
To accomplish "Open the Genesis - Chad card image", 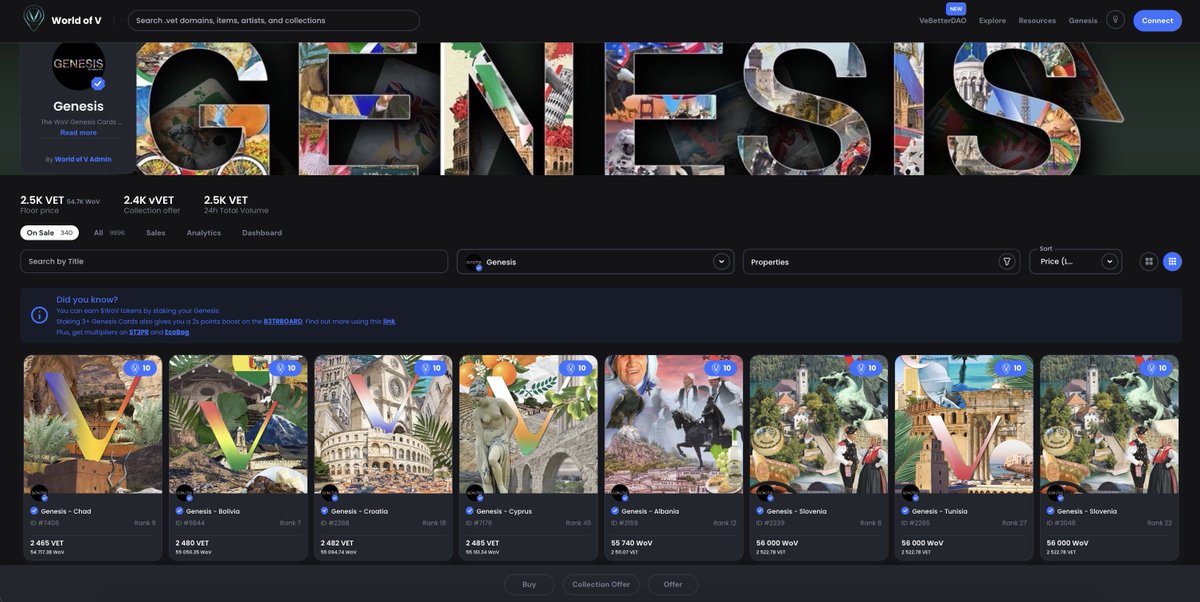I will coord(93,424).
